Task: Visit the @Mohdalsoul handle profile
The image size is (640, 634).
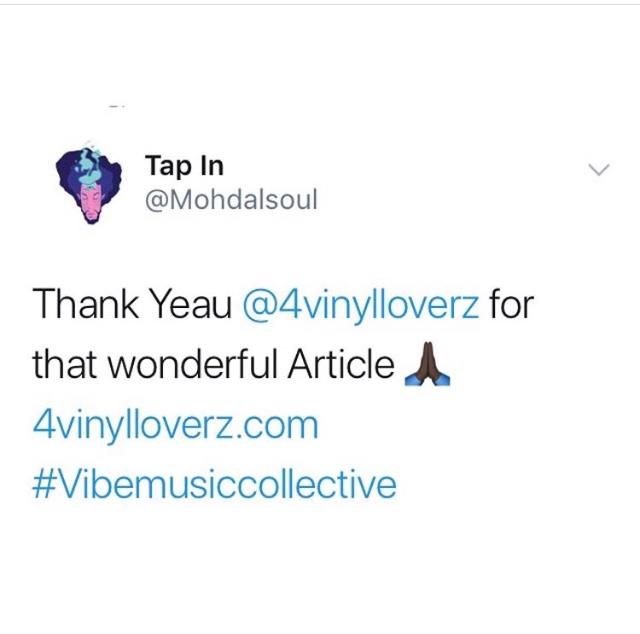Action: point(231,200)
